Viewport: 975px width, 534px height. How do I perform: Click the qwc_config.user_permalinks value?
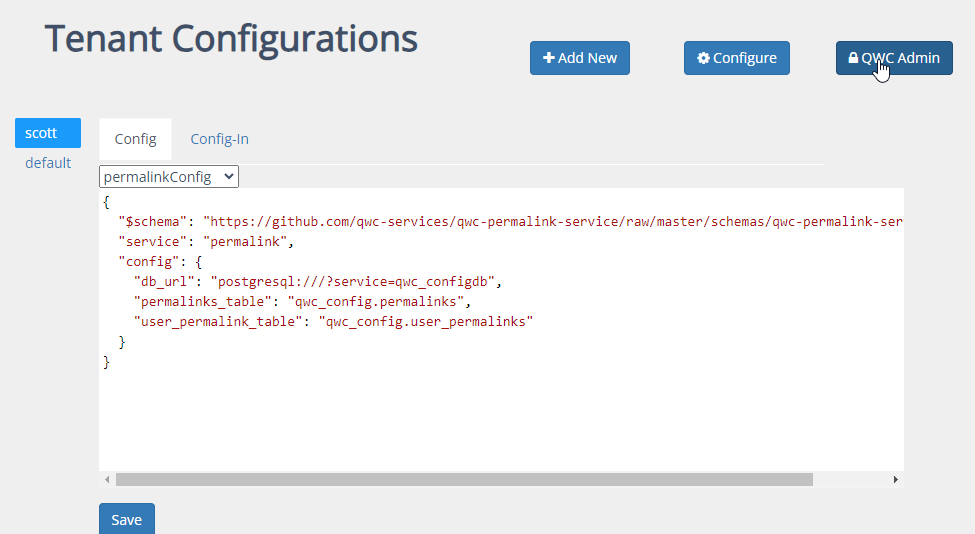coord(425,321)
